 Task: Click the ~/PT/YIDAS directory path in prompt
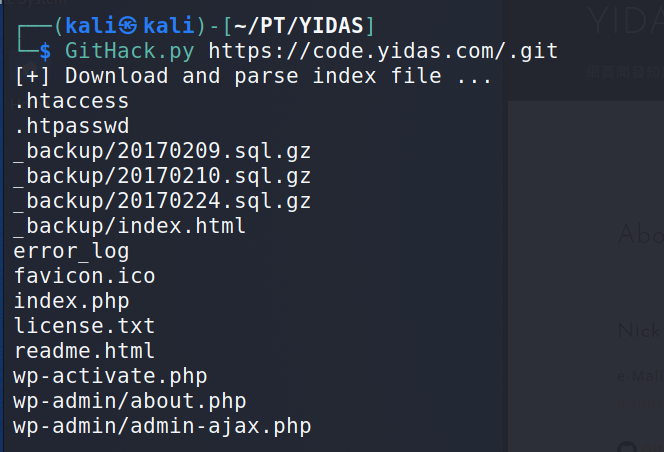point(299,26)
